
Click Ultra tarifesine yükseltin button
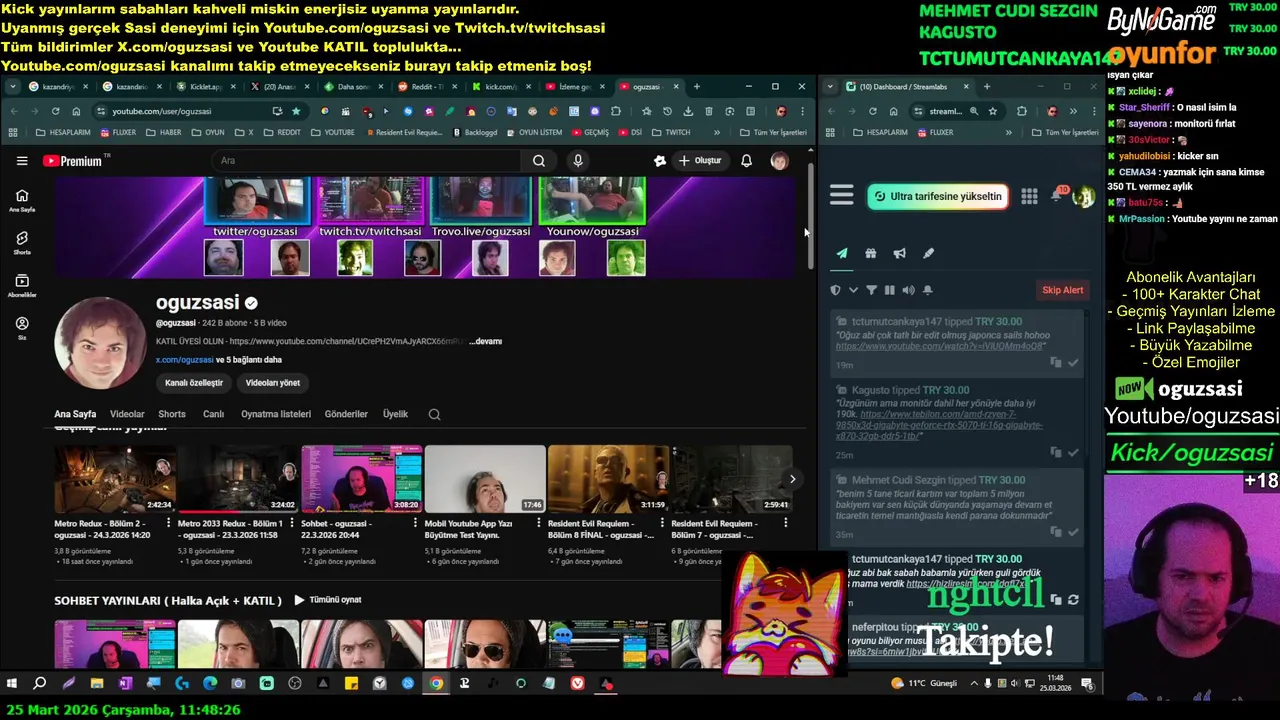[937, 197]
